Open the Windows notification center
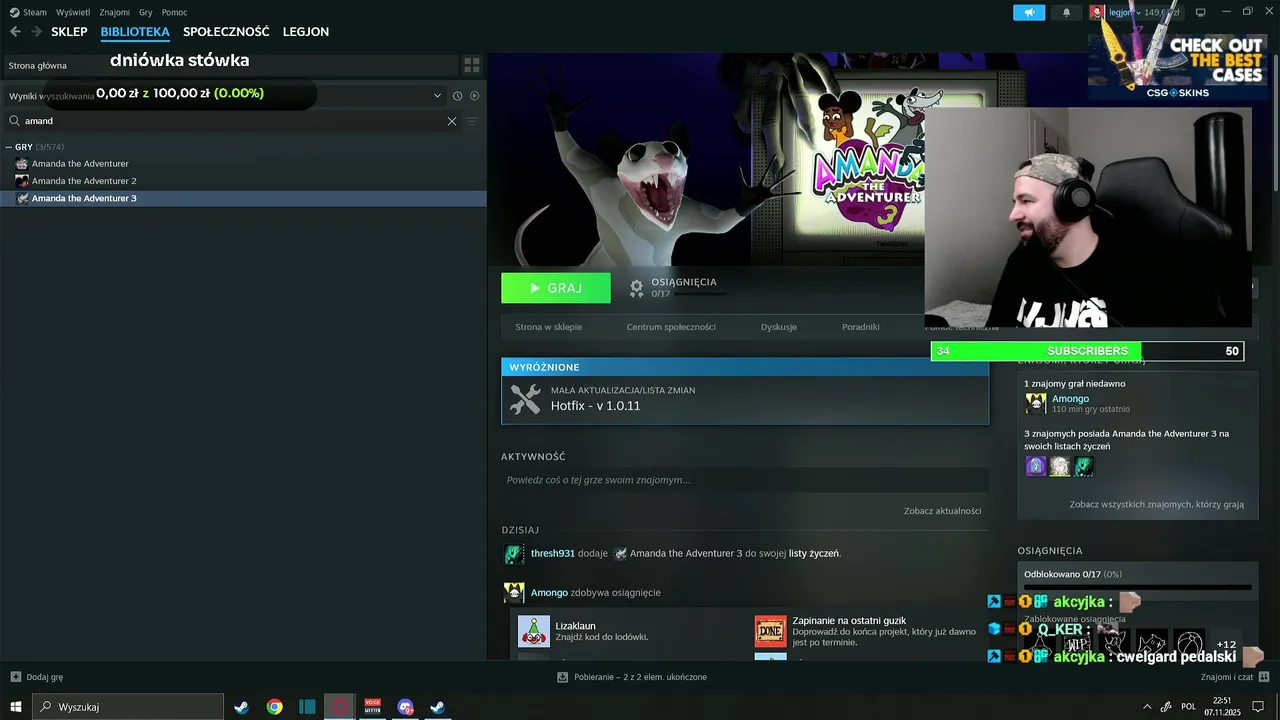 (1258, 707)
